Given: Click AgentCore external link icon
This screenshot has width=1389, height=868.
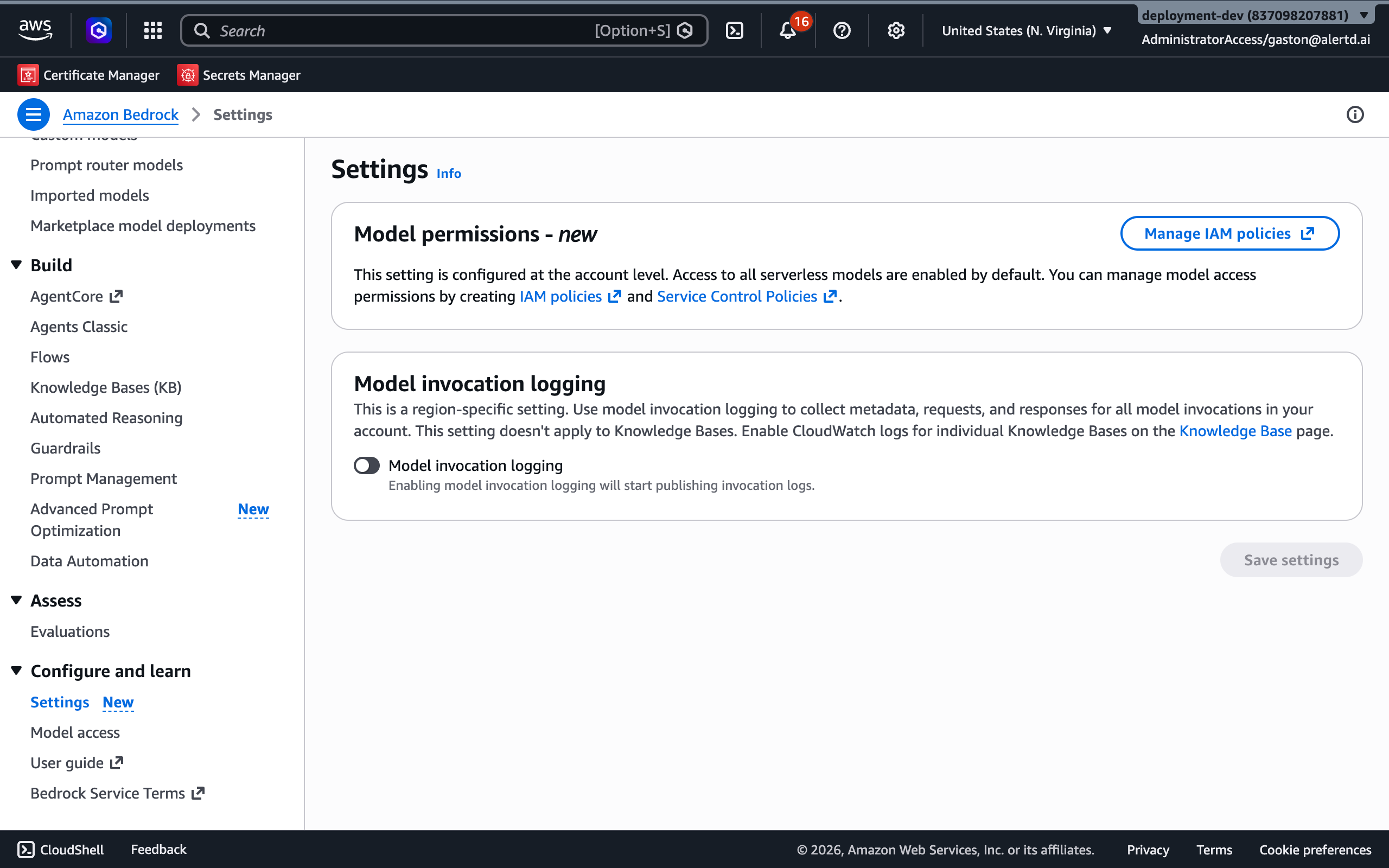Looking at the screenshot, I should [117, 296].
